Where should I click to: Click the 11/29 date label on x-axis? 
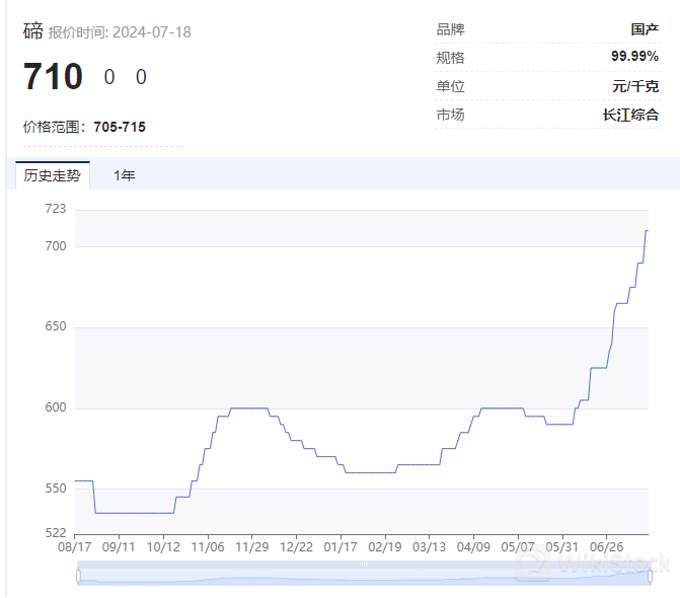(x=251, y=547)
